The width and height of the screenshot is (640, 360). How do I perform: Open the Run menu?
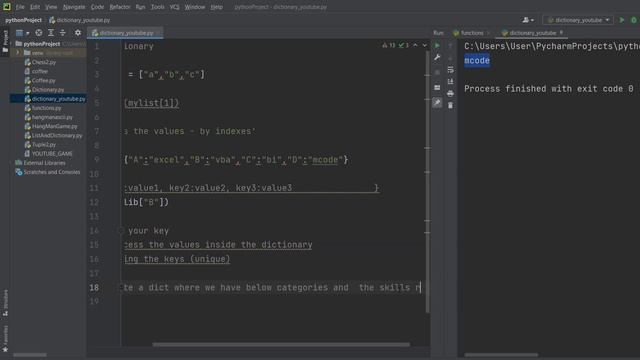click(x=140, y=7)
